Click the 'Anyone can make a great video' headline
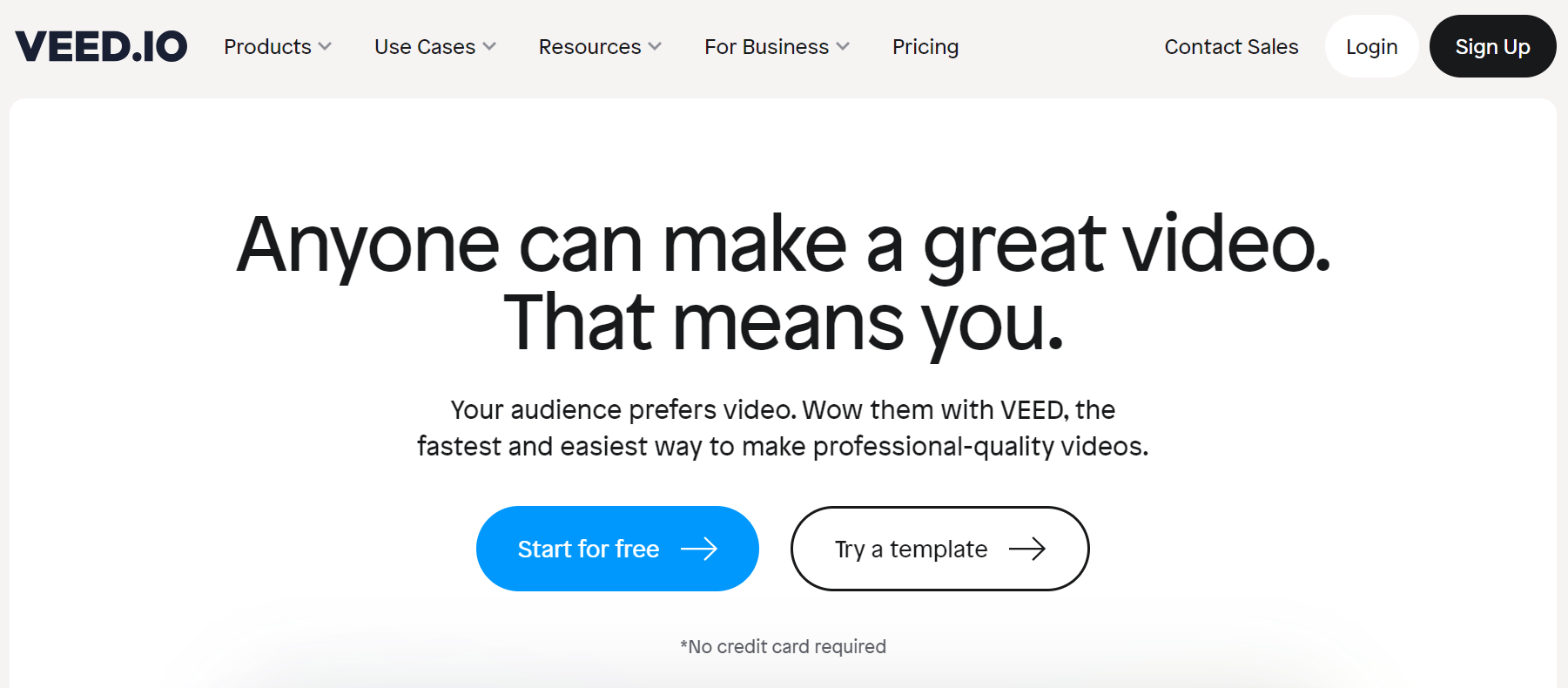1568x688 pixels. pos(784,245)
